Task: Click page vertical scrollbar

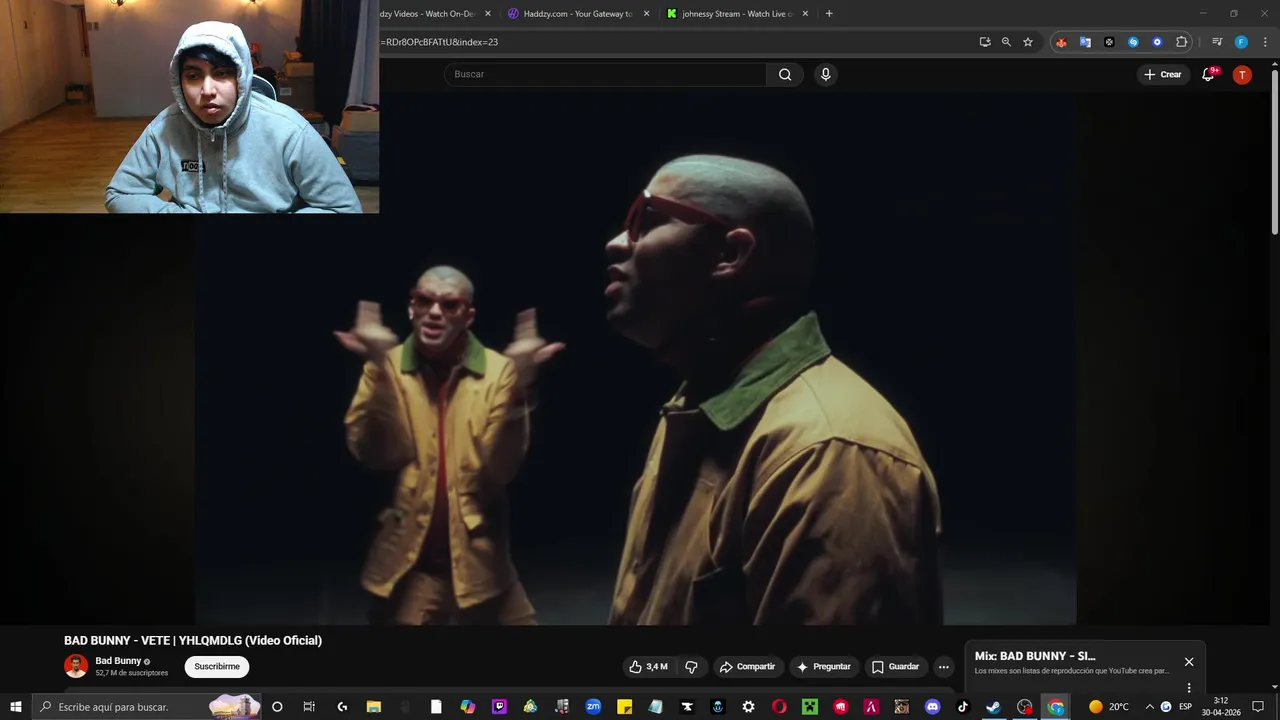Action: 1274,150
